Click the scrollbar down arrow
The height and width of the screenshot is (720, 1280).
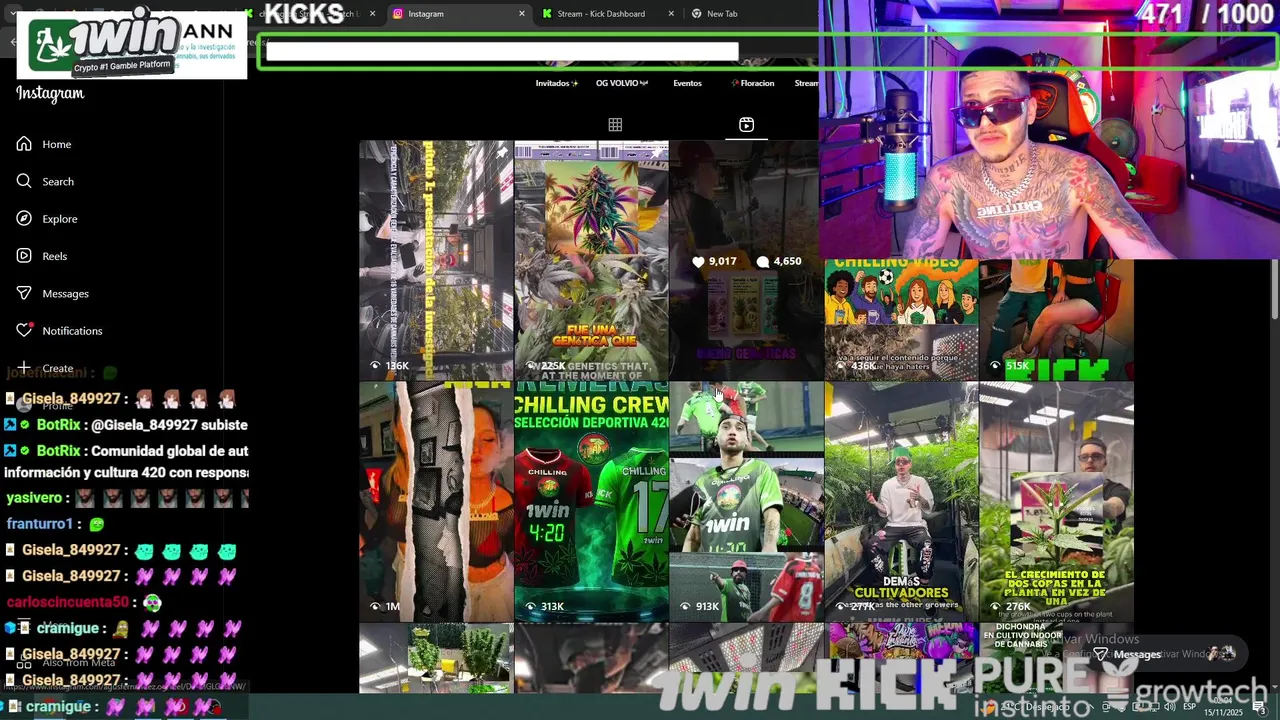(x=1274, y=685)
